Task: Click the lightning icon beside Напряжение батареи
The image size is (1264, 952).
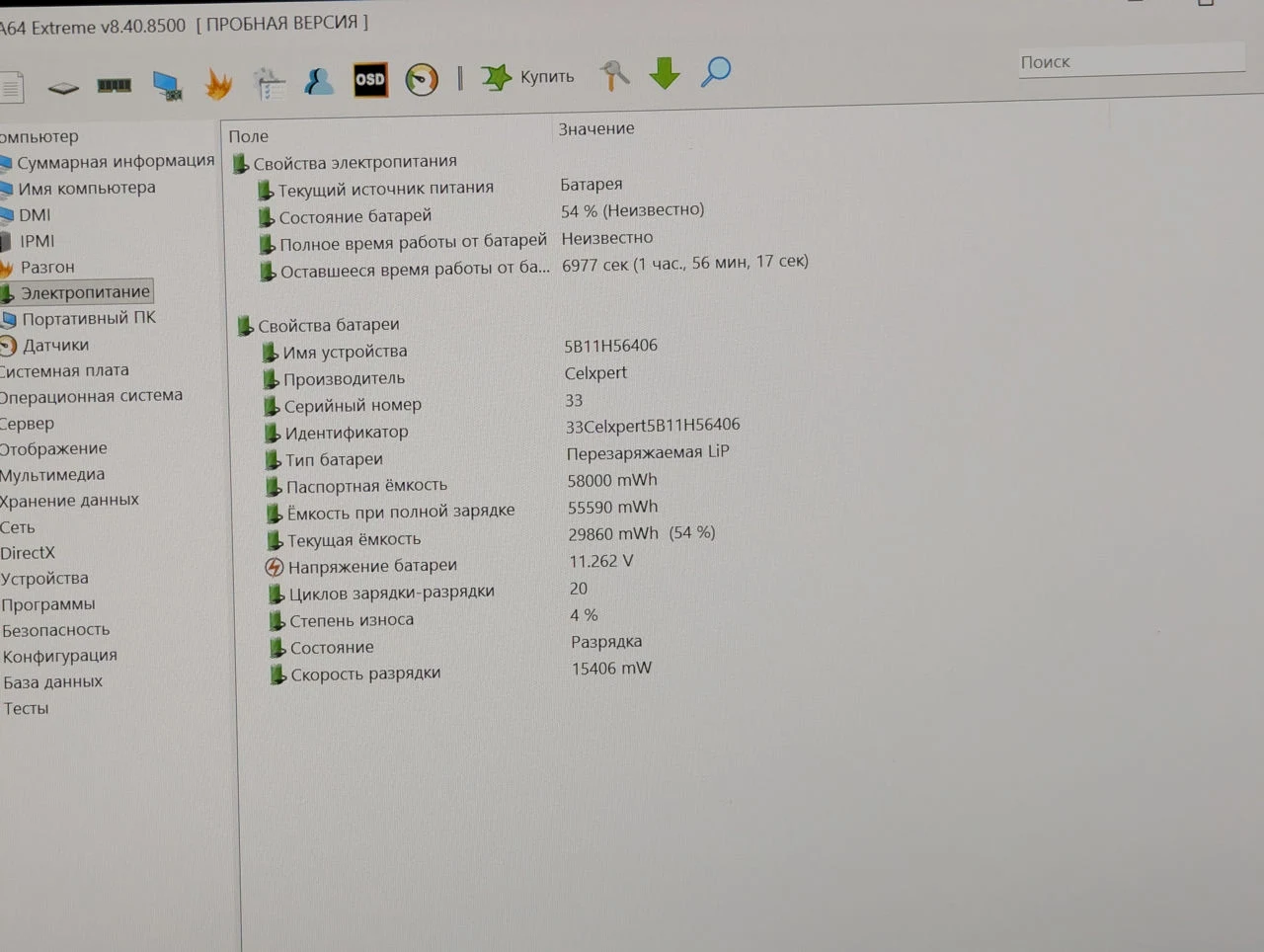Action: pyautogui.click(x=275, y=567)
